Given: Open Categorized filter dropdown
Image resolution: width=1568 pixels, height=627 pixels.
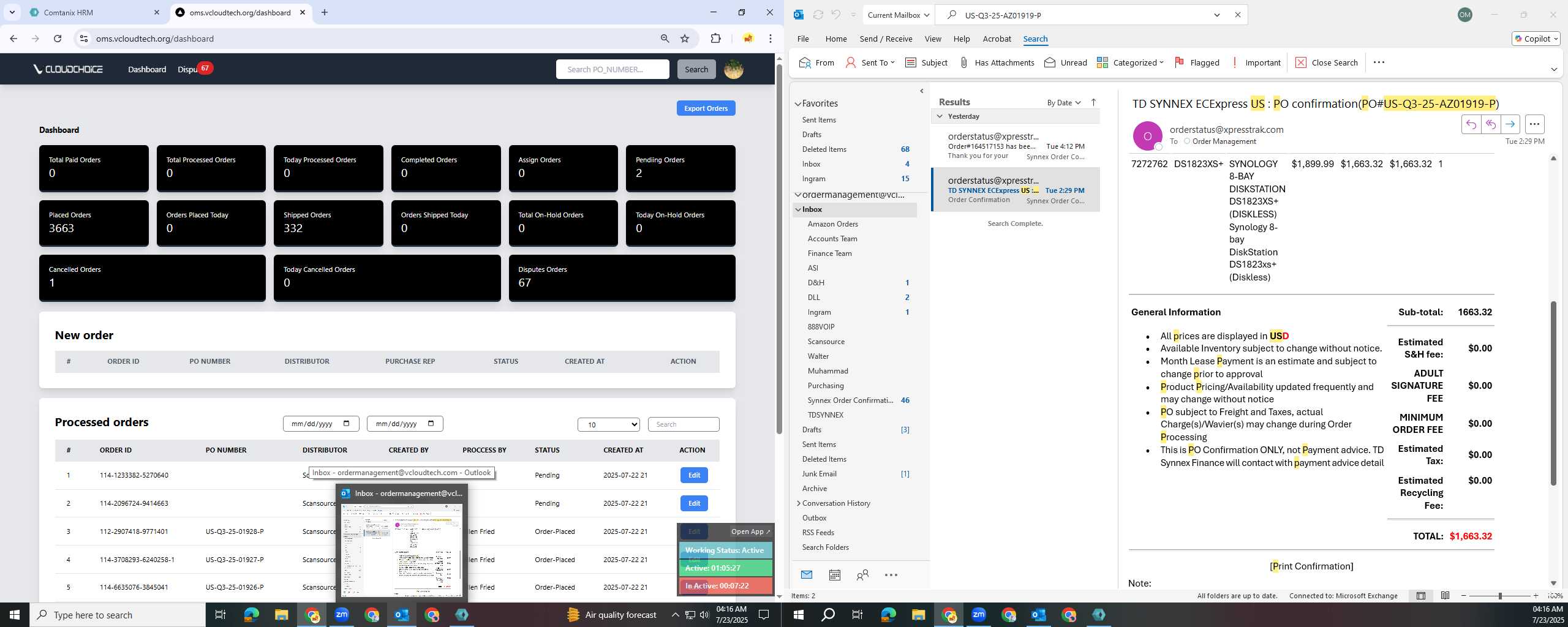Looking at the screenshot, I should pyautogui.click(x=1130, y=62).
